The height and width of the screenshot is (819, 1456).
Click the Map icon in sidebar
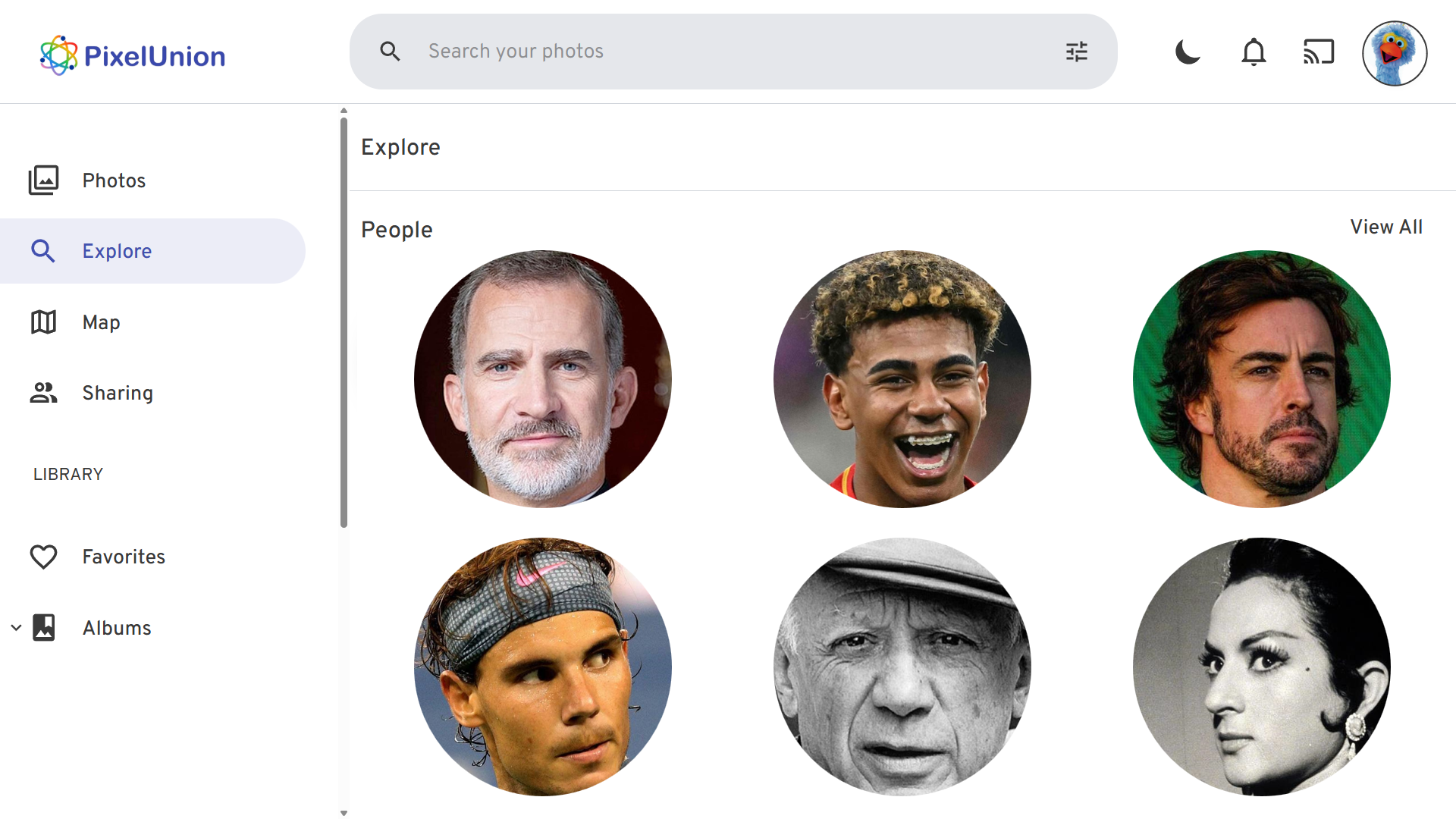click(43, 322)
